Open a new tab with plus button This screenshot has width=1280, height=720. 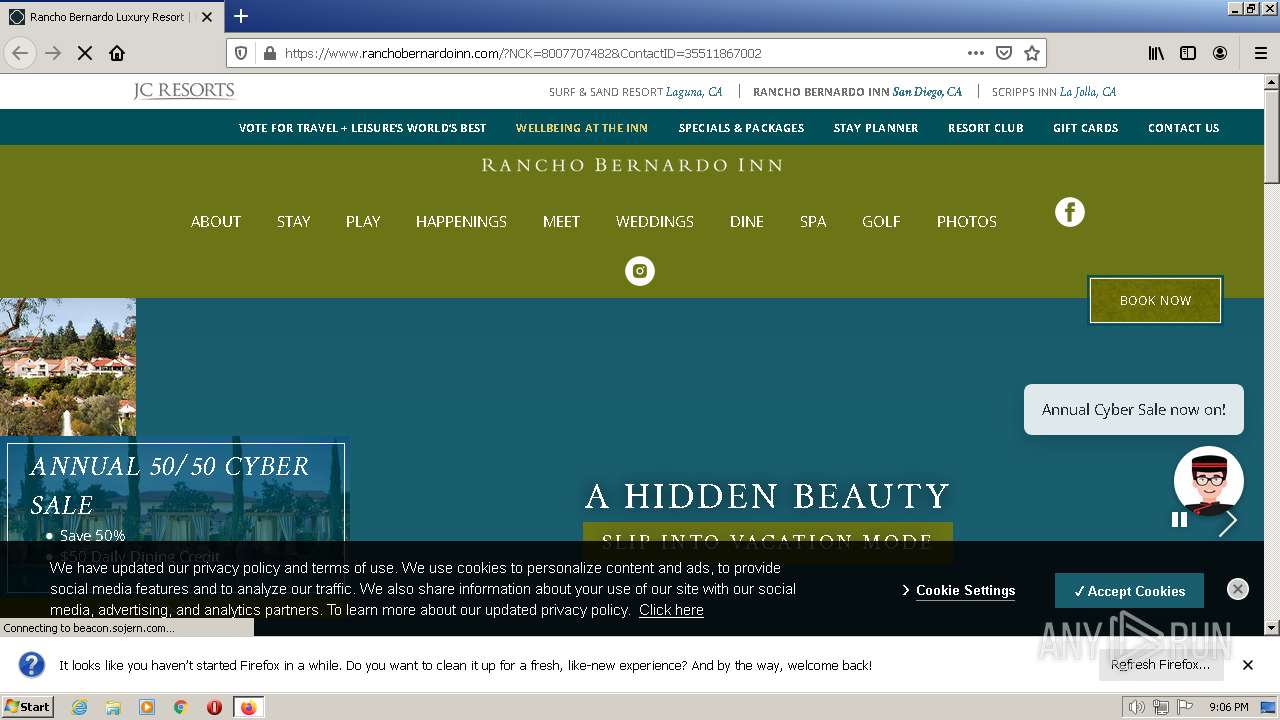click(241, 16)
